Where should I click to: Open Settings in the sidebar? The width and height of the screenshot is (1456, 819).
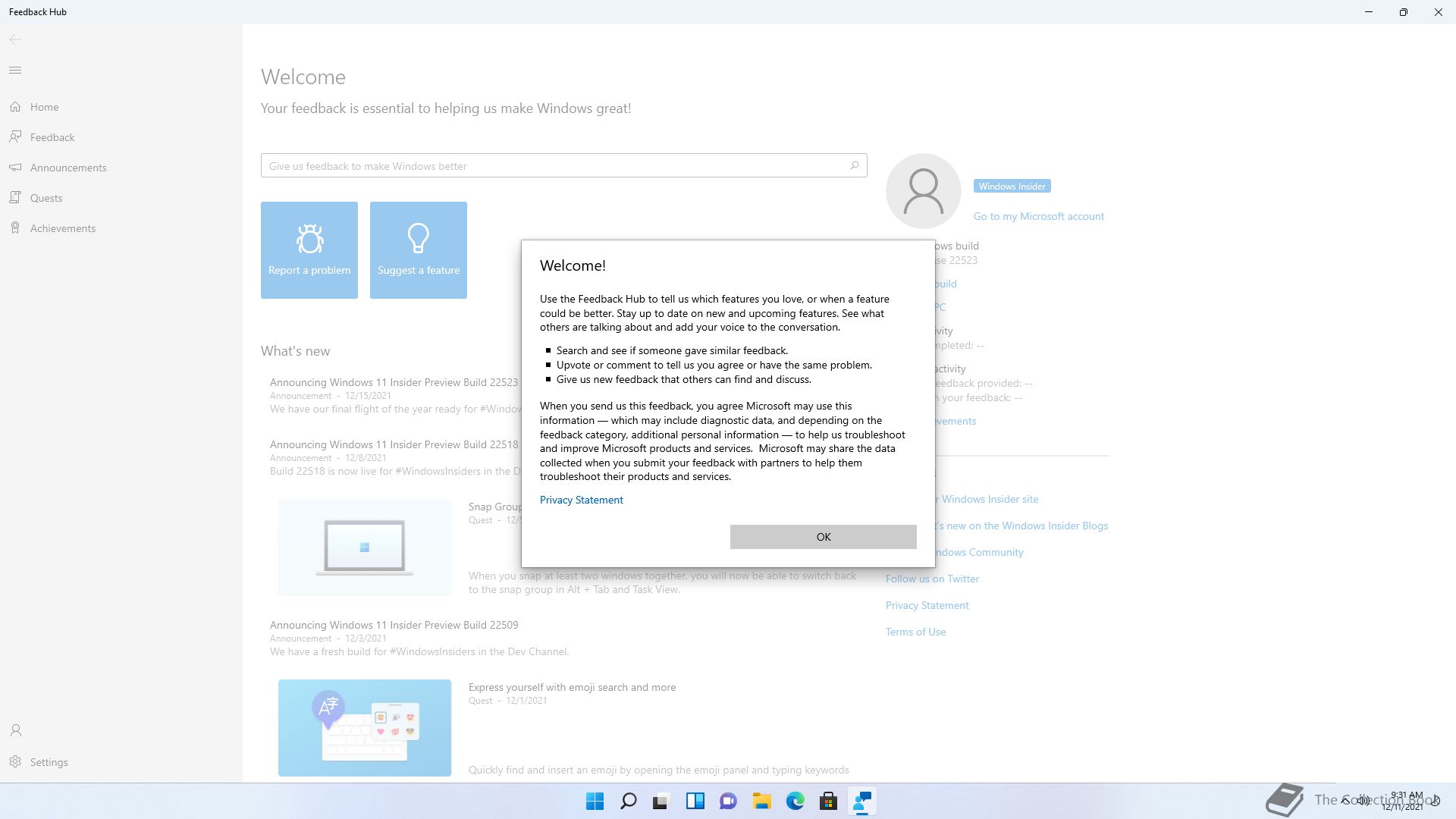[121, 762]
